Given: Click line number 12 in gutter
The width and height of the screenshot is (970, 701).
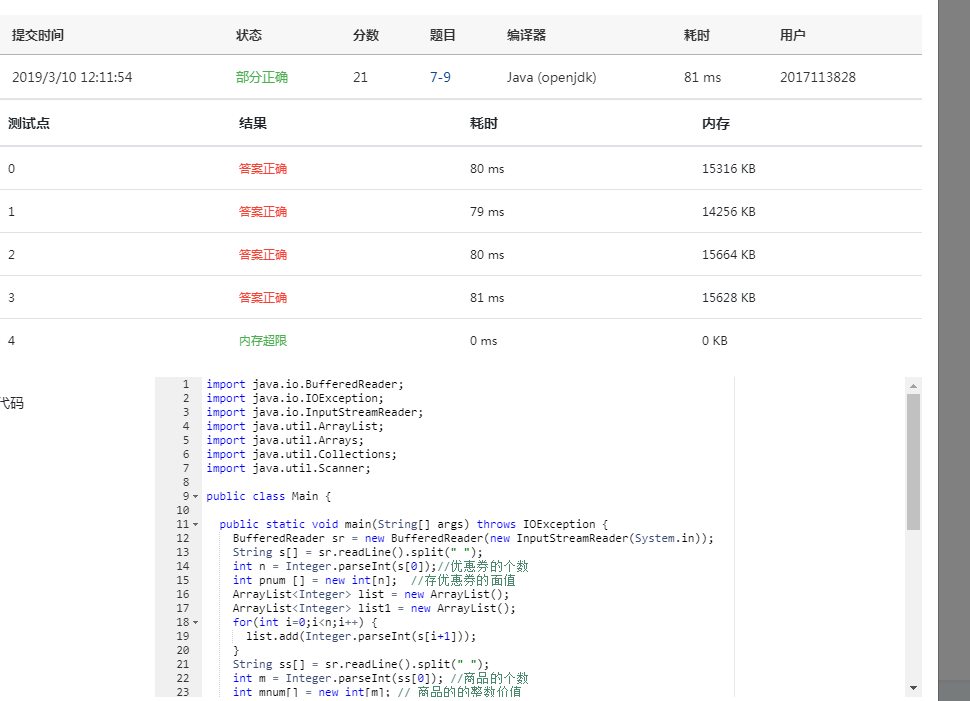Looking at the screenshot, I should [182, 538].
